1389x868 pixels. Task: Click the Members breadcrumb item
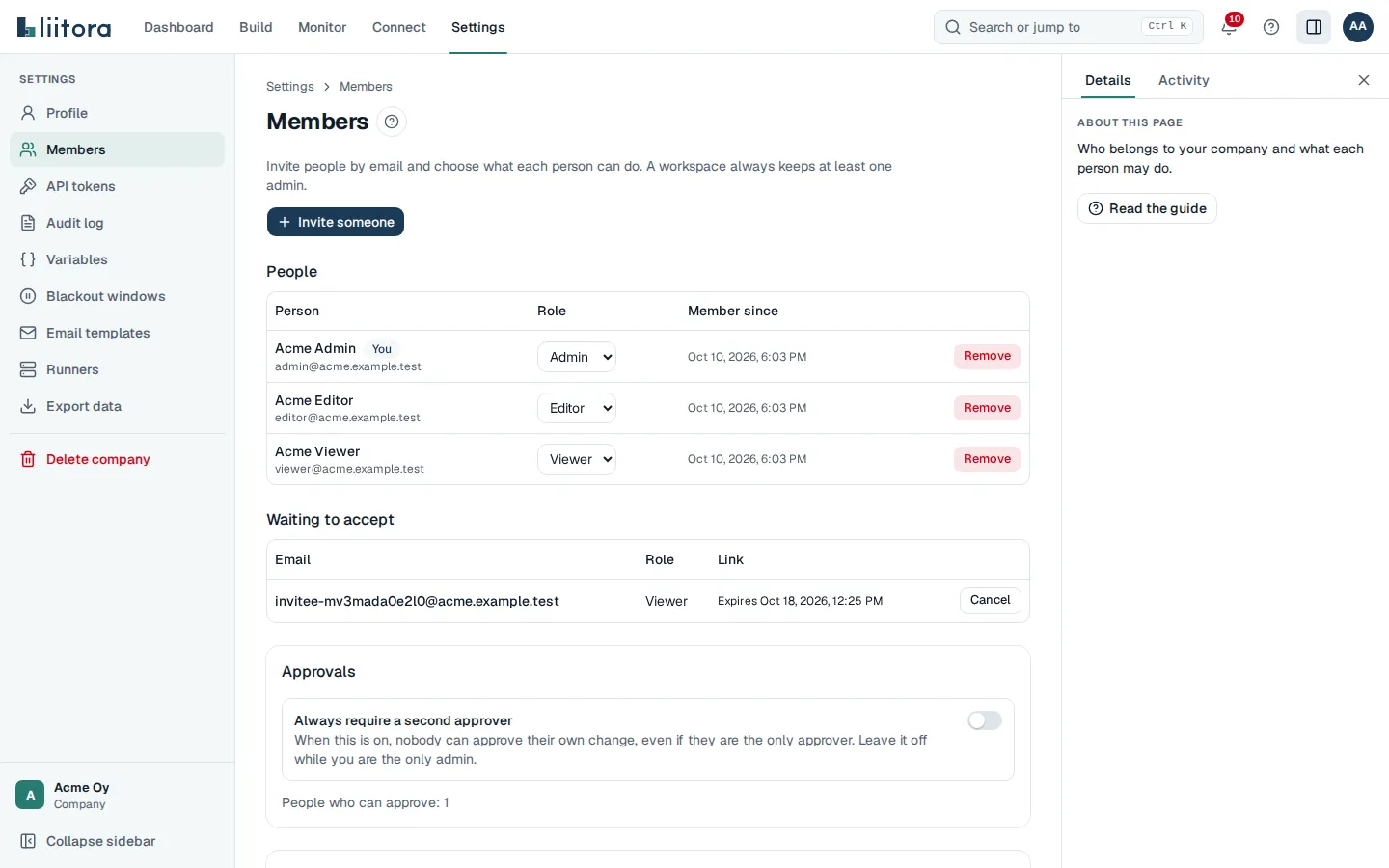(366, 86)
